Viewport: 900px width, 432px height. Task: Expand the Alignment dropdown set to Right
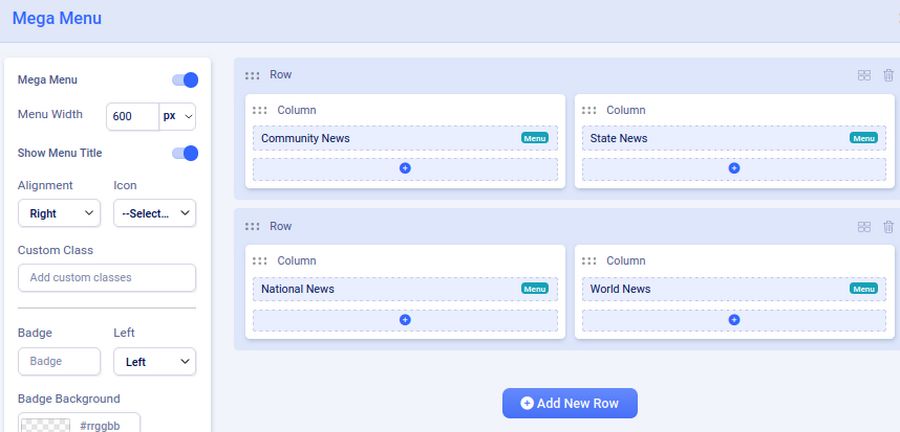[59, 213]
